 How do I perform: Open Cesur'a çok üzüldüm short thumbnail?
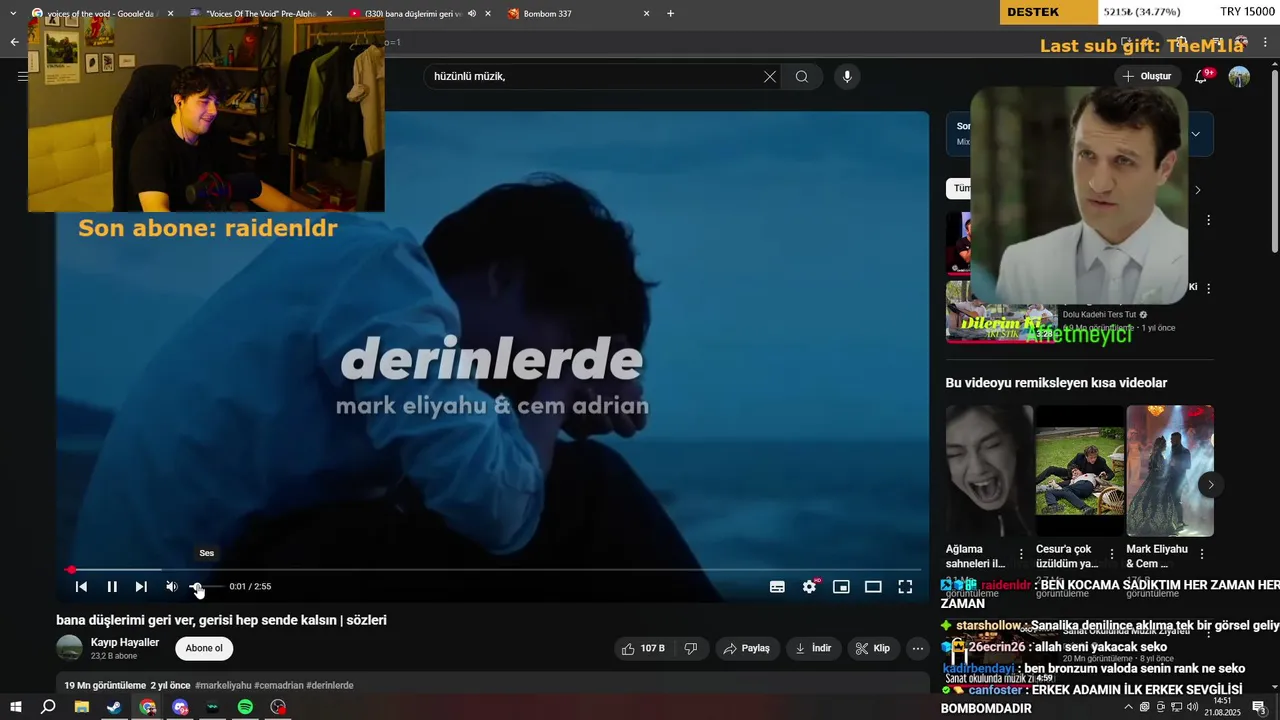pyautogui.click(x=1079, y=471)
